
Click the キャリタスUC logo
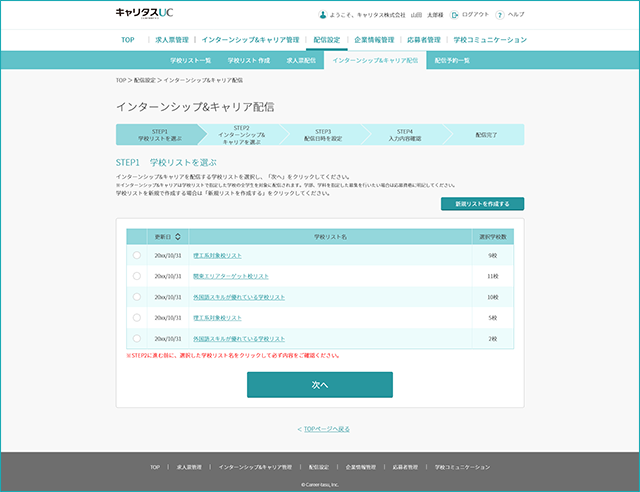pos(144,13)
